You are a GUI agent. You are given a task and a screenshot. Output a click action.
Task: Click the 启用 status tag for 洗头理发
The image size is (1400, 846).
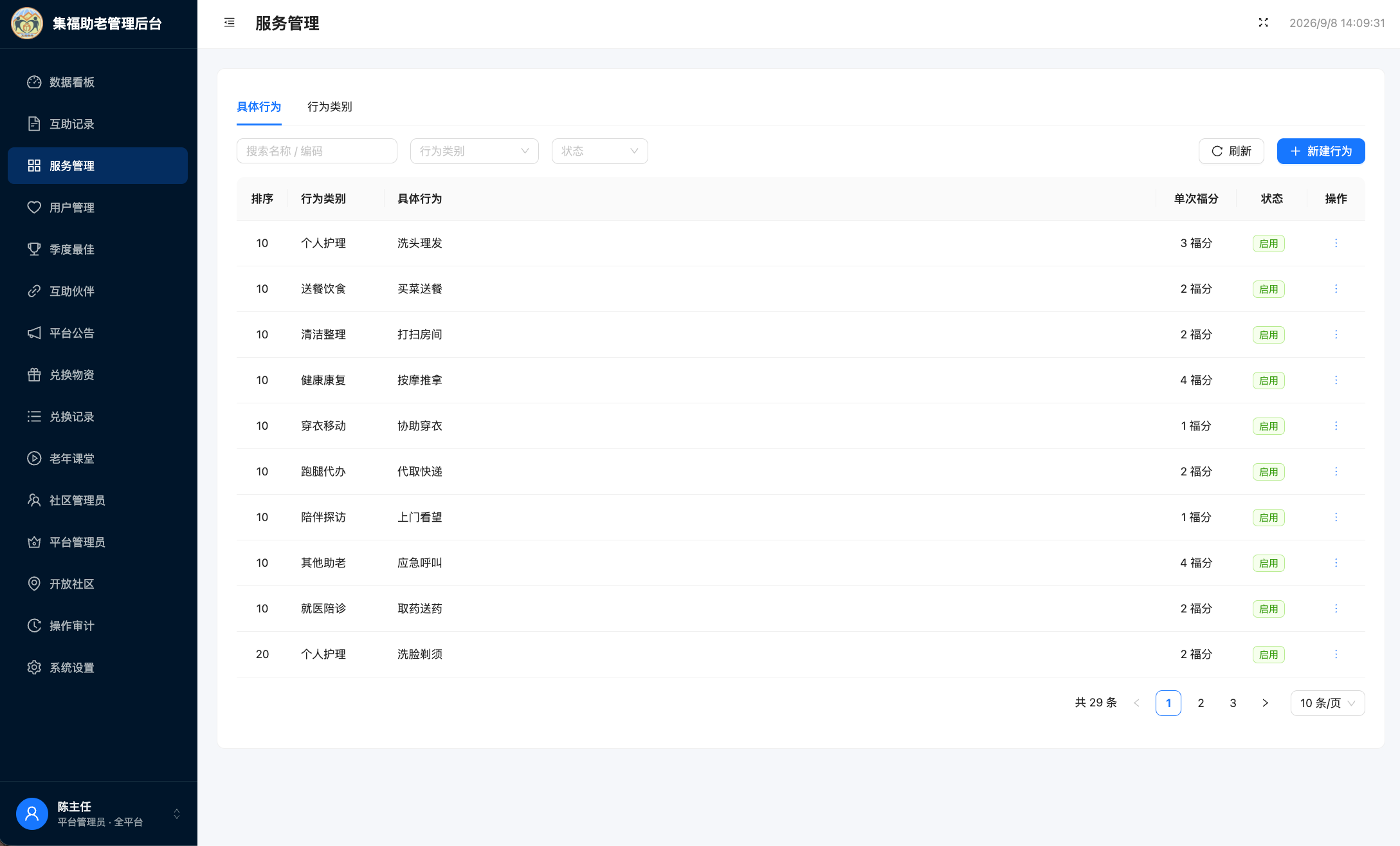(1268, 244)
